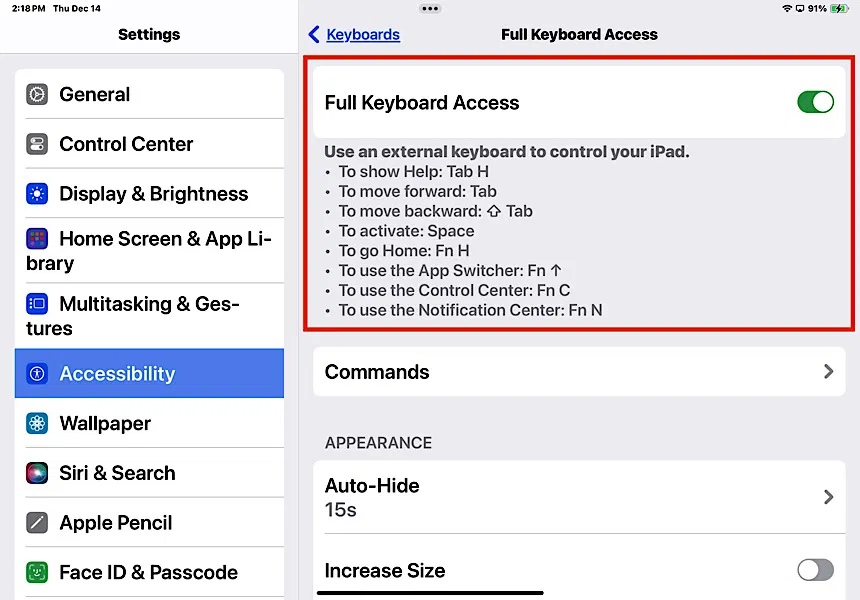Tap the Wallpaper flower icon

click(x=37, y=423)
